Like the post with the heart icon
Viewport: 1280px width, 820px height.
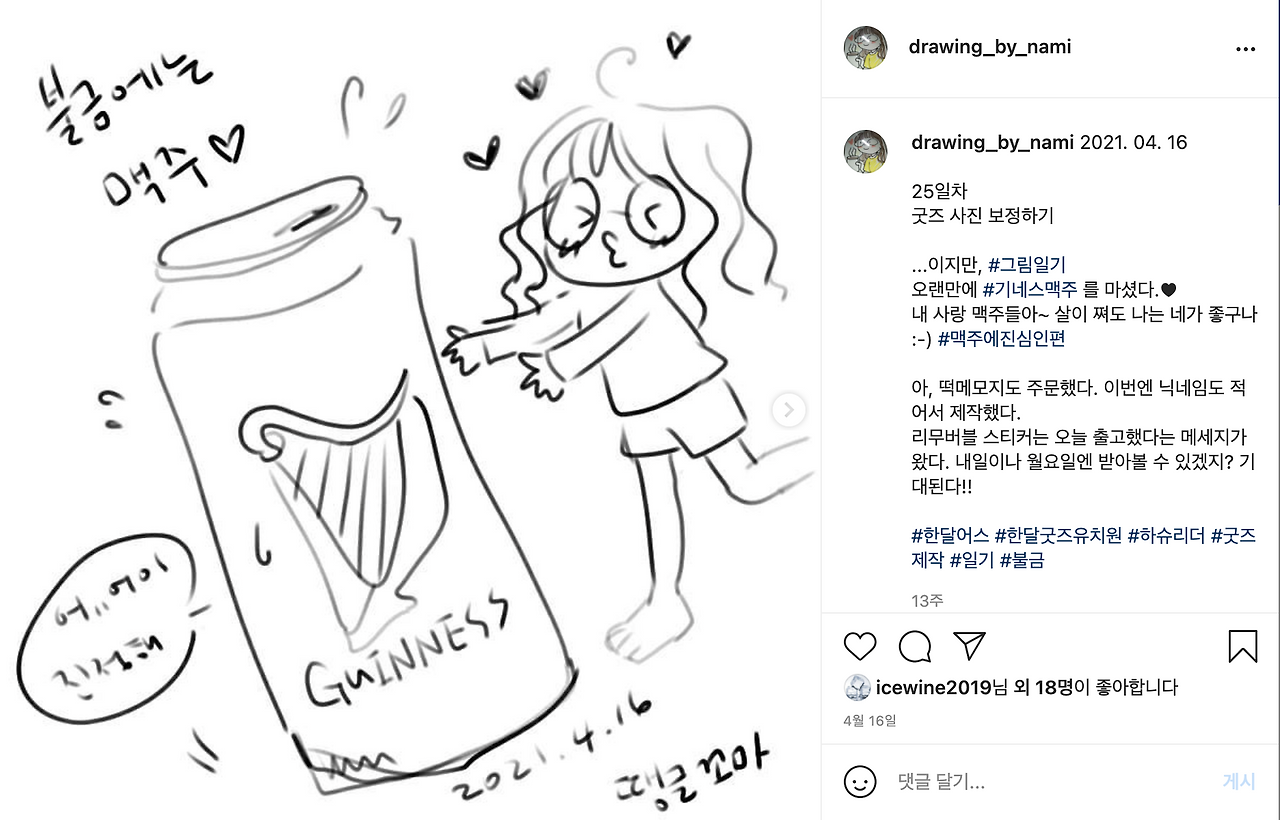(860, 646)
